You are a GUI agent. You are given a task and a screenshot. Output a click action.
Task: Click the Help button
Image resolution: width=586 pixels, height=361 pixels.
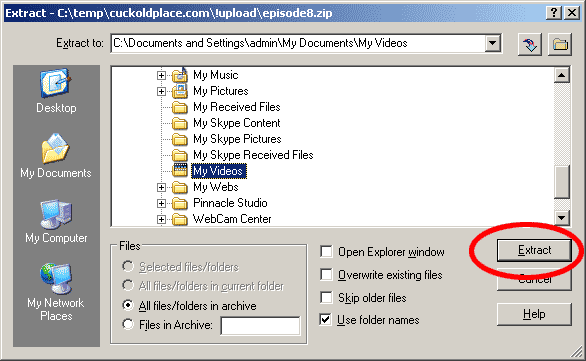point(534,314)
